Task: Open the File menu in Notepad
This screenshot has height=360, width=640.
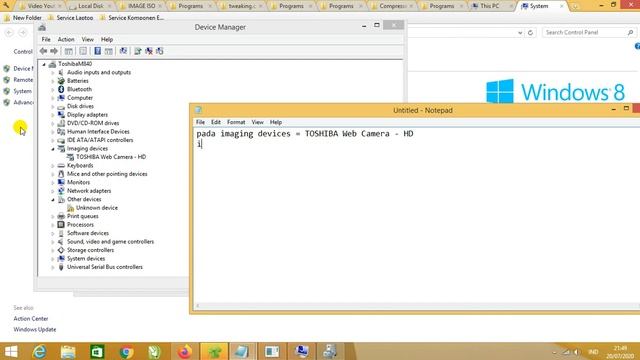Action: (200, 122)
